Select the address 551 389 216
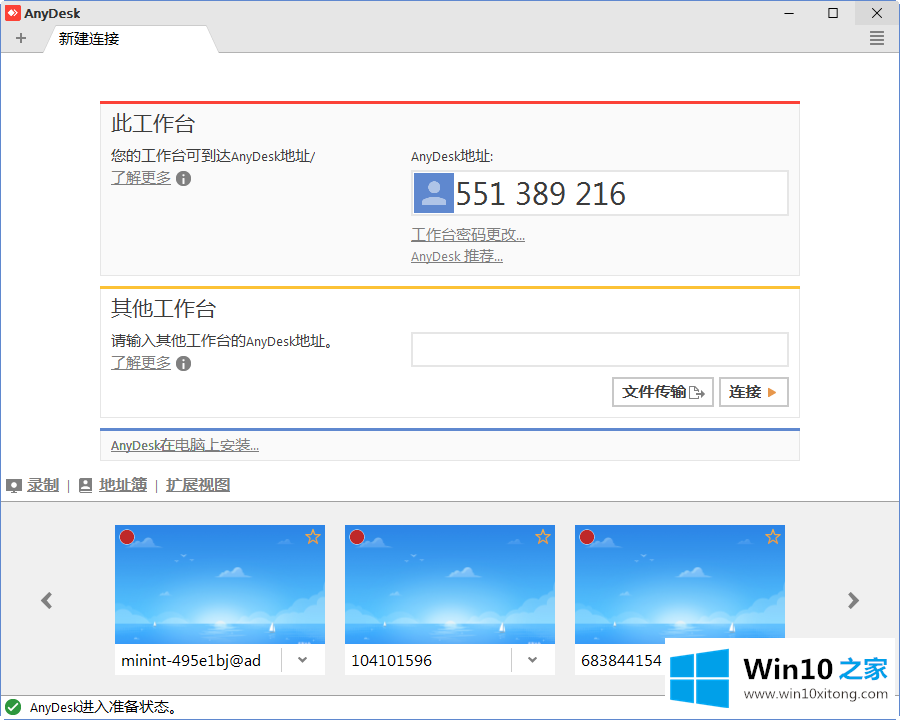Screen dimensions: 900x720 click(x=540, y=193)
